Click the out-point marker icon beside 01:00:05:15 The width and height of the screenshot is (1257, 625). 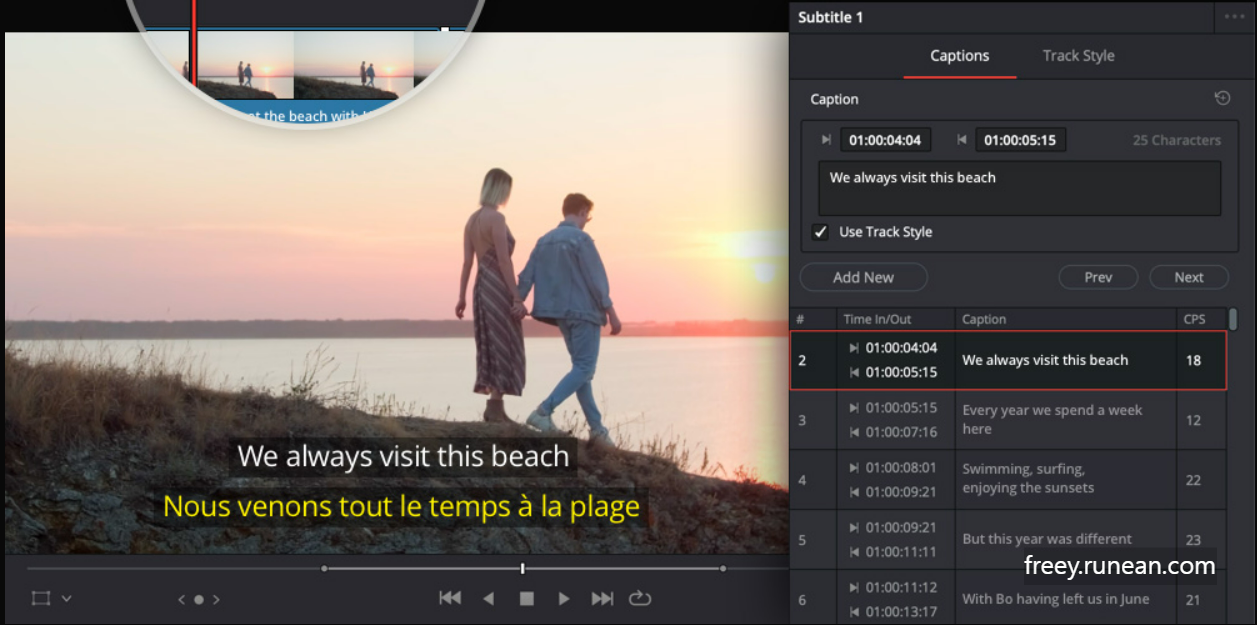coord(962,139)
